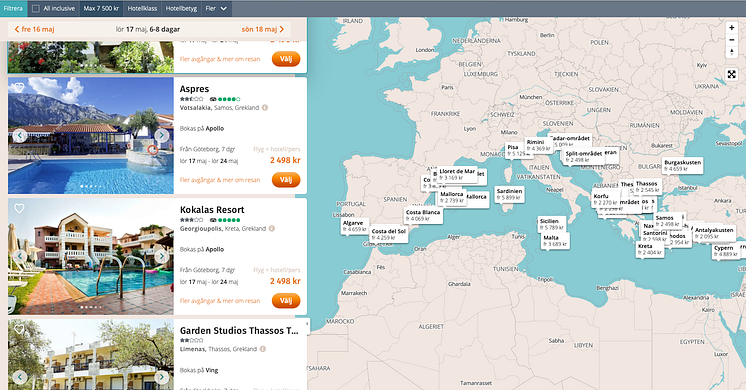Open more departures link for Kokalas Resort
Image resolution: width=746 pixels, height=390 pixels.
click(x=220, y=301)
